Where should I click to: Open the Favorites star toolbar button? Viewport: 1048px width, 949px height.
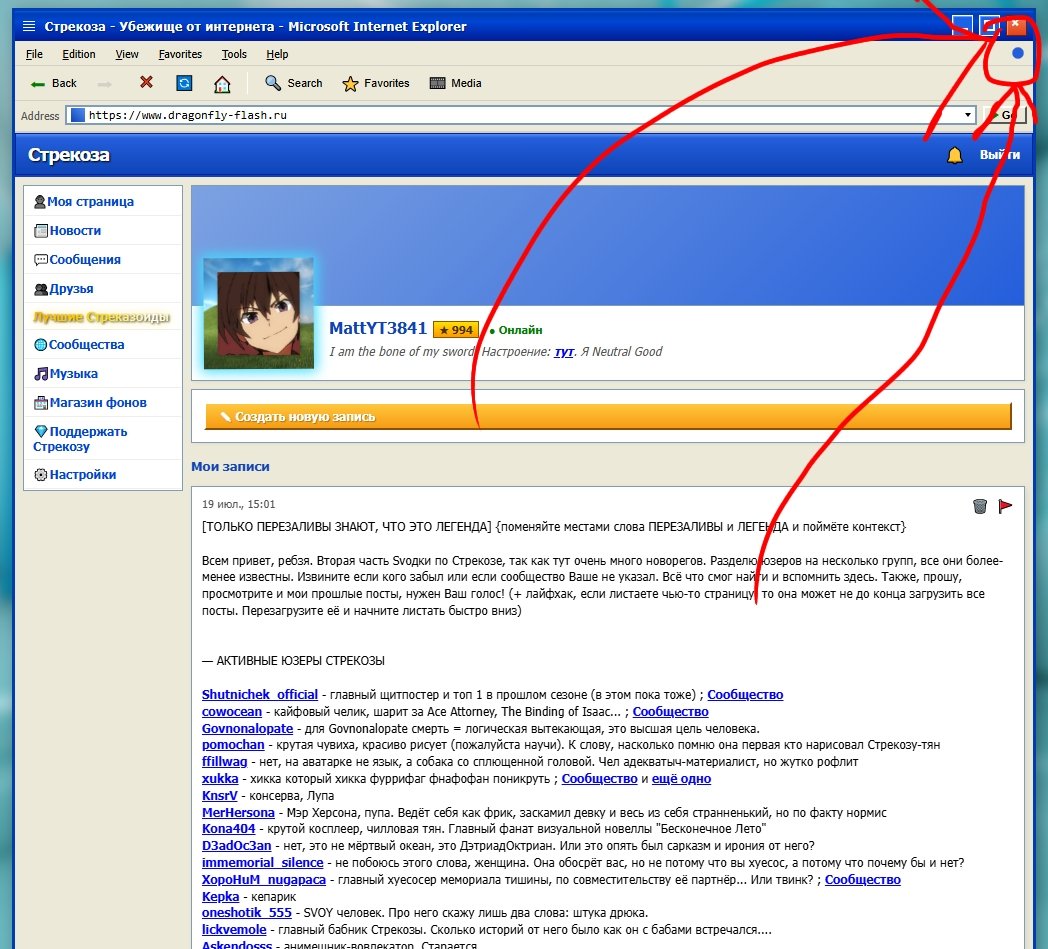[376, 84]
